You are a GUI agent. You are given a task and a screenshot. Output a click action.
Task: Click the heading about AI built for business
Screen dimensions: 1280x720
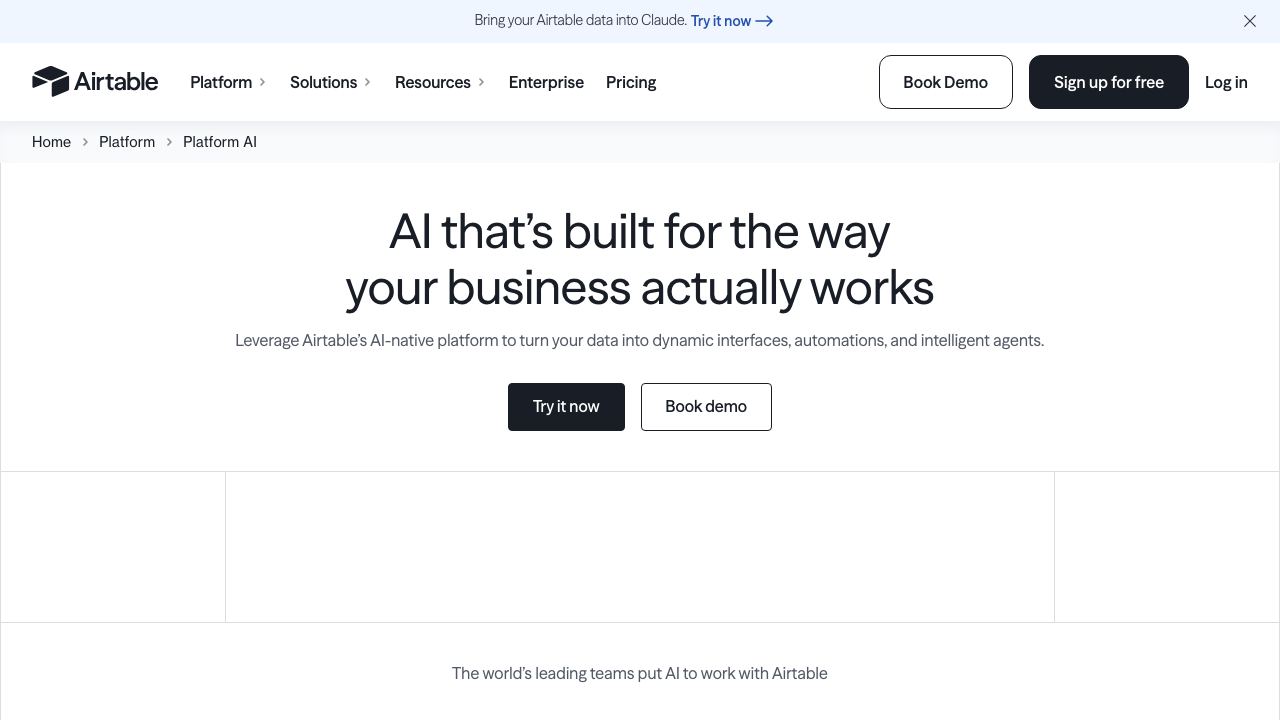coord(640,260)
